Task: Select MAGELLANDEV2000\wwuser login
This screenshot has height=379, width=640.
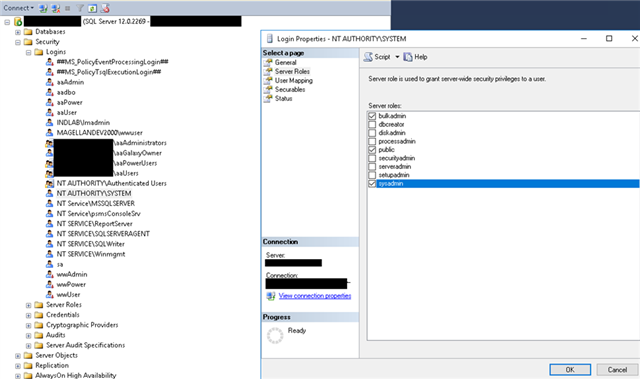Action: tap(99, 133)
